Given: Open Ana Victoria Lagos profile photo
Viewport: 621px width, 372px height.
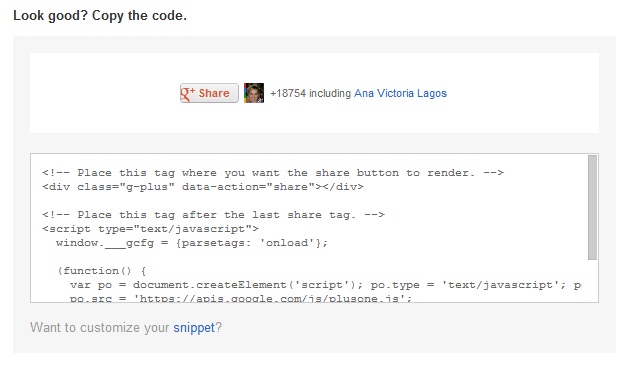Looking at the screenshot, I should point(254,93).
